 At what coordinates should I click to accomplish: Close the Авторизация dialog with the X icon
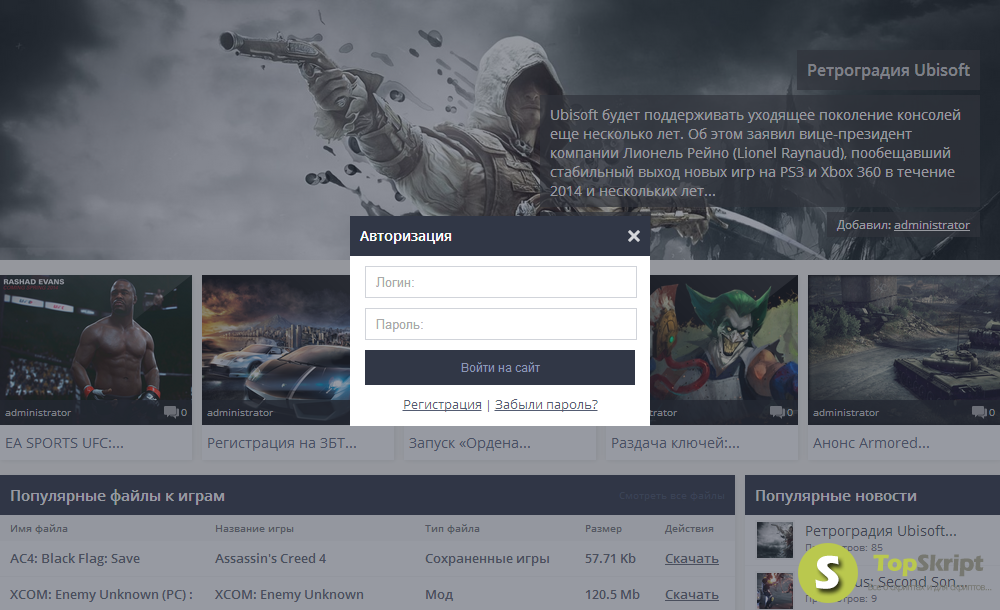(x=633, y=236)
